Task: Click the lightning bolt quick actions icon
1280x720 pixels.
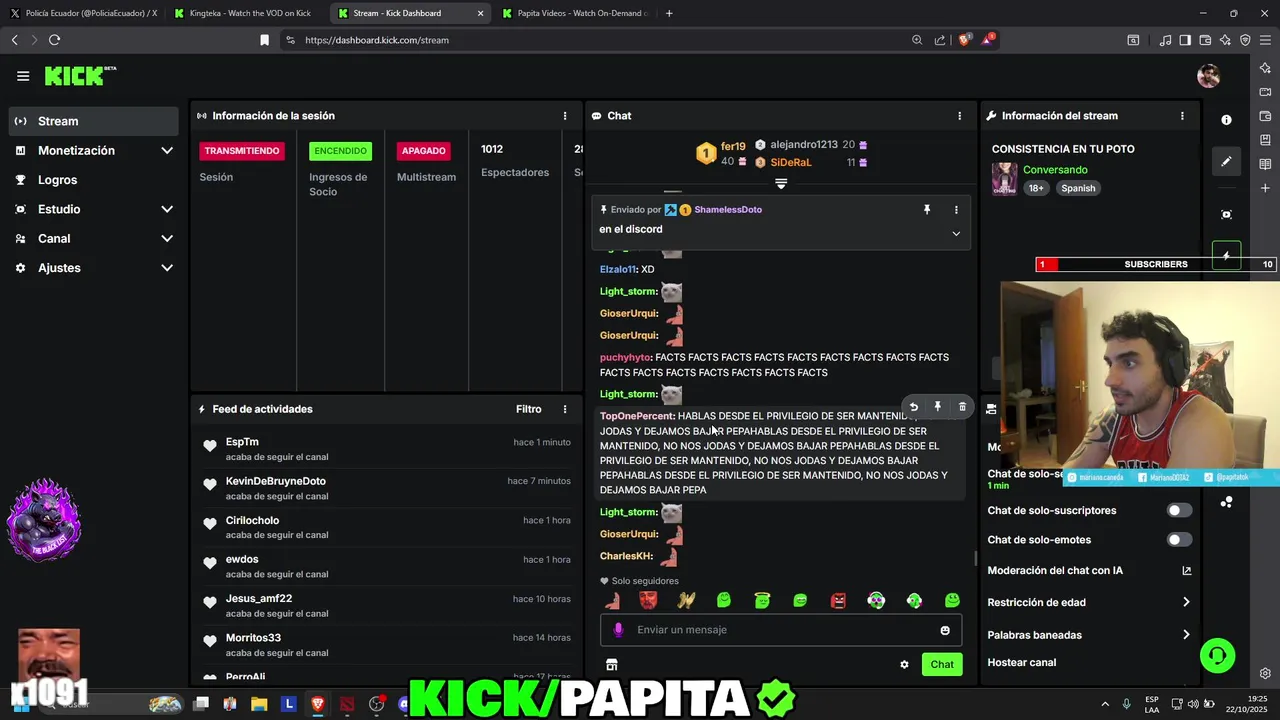Action: pos(1226,255)
